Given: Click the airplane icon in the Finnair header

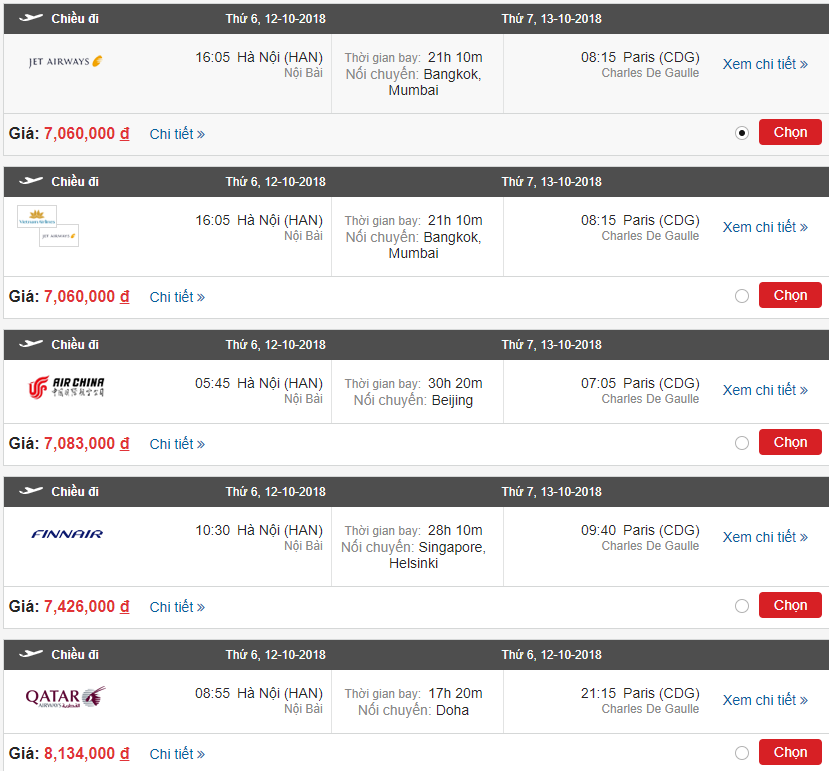Looking at the screenshot, I should pyautogui.click(x=31, y=491).
